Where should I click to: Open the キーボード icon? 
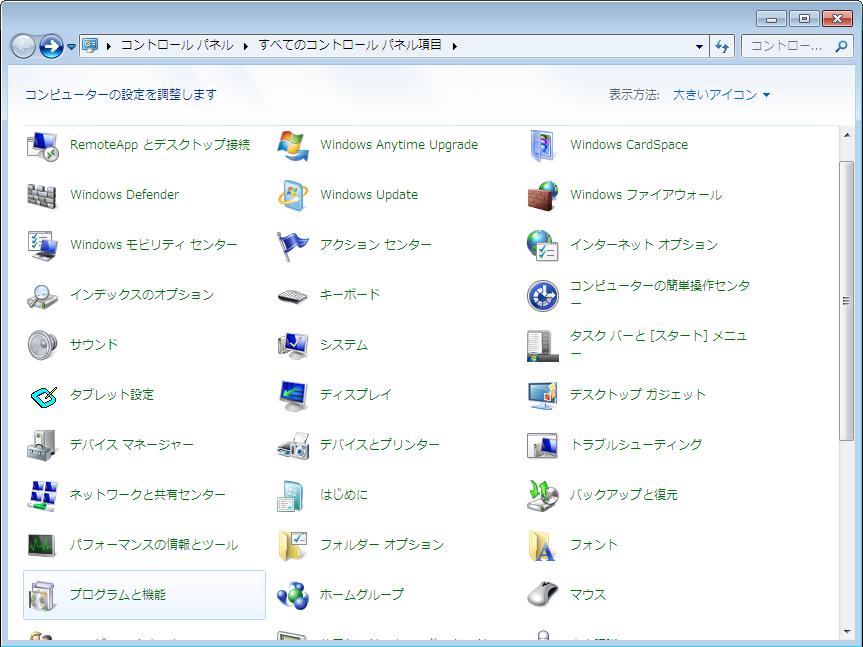pyautogui.click(x=293, y=296)
